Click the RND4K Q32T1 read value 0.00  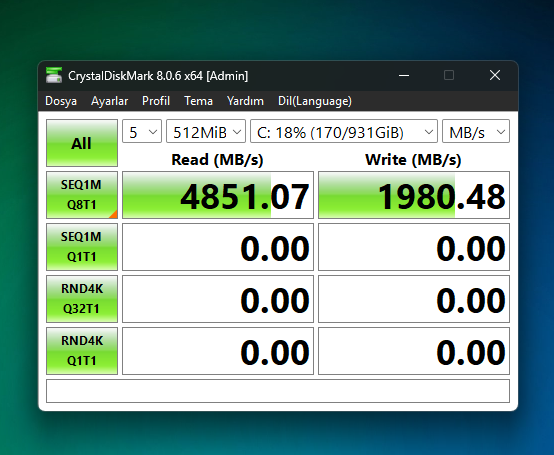[x=218, y=299]
